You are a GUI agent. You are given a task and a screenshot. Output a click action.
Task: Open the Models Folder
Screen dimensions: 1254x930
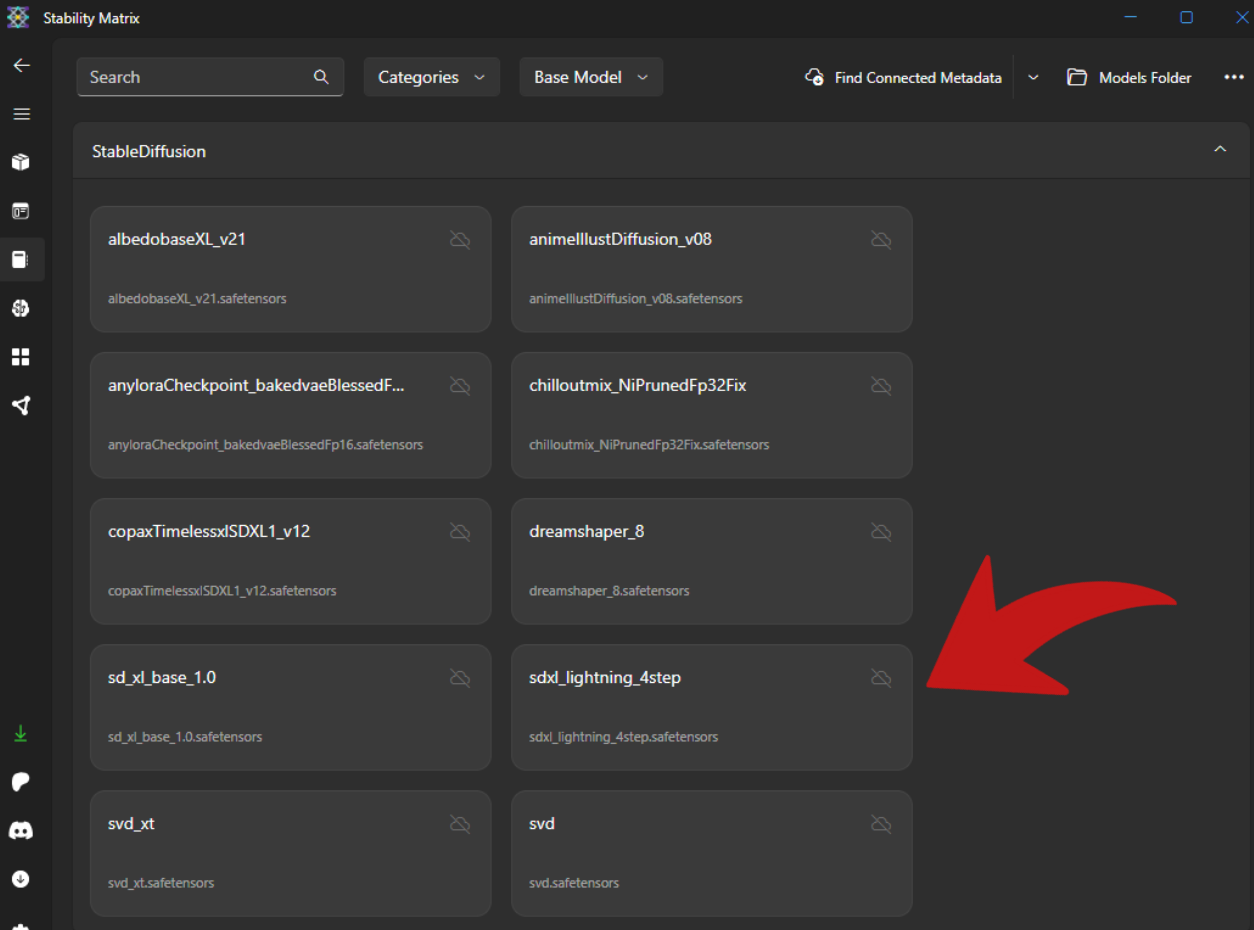coord(1130,77)
